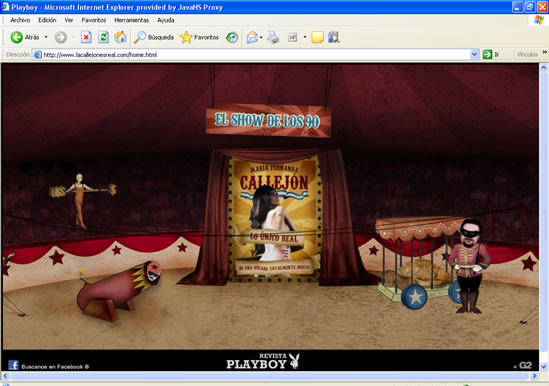Click the vertical scrollbar down arrow
Screen dimensions: 549x386
click(543, 367)
